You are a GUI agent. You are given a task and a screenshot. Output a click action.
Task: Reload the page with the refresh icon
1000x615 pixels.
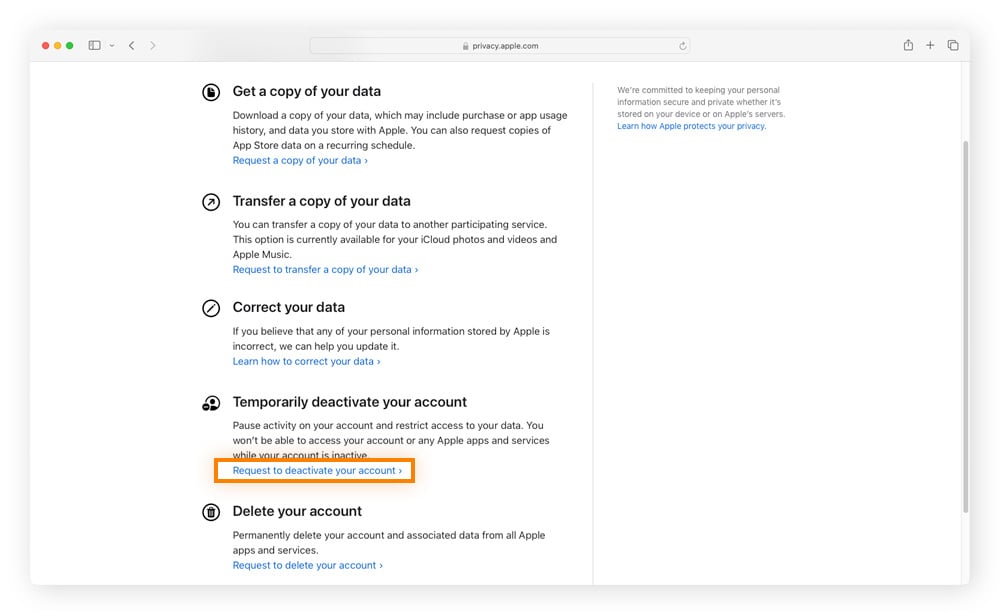click(x=683, y=46)
